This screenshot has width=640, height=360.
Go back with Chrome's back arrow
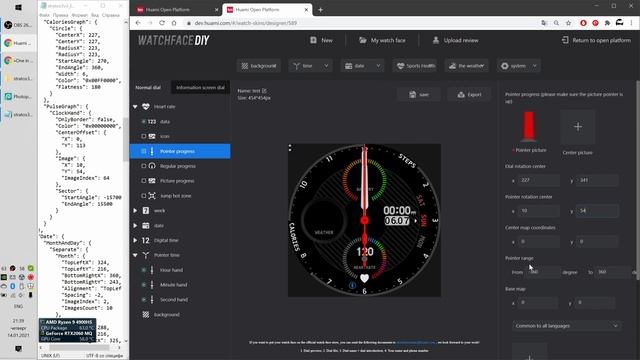point(138,23)
